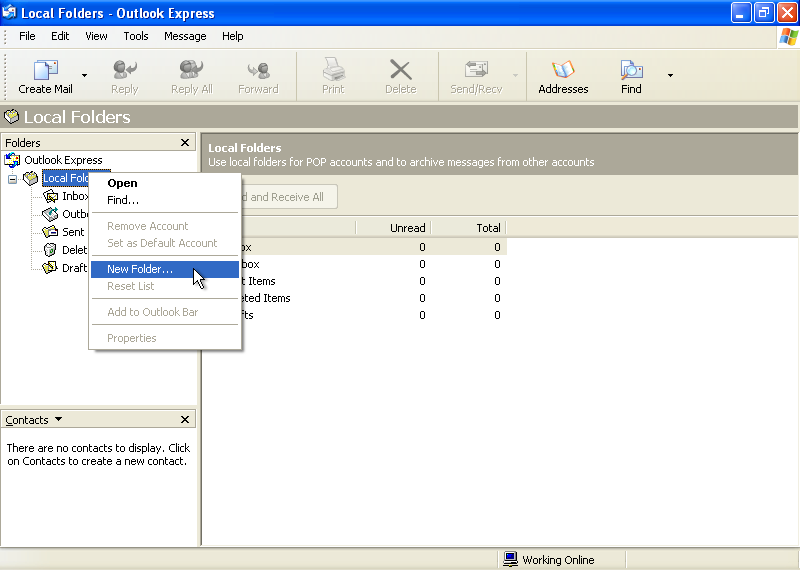Open the Message menu
Image resolution: width=800 pixels, height=570 pixels.
tap(185, 36)
